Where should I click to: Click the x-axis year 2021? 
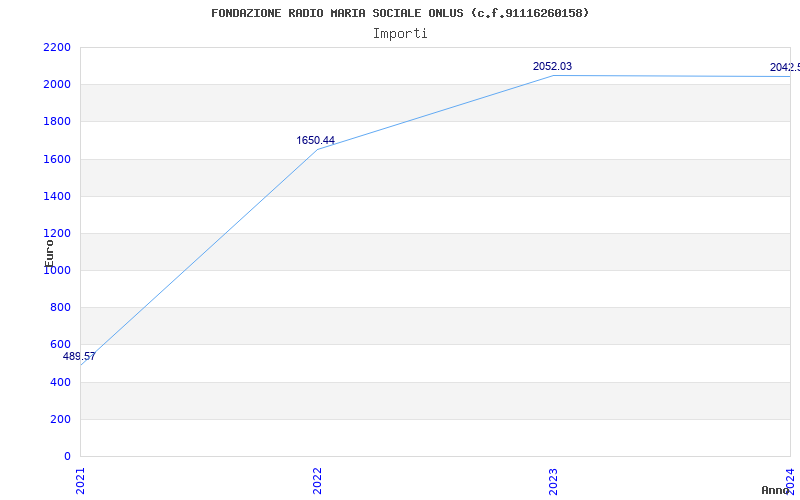pos(80,481)
